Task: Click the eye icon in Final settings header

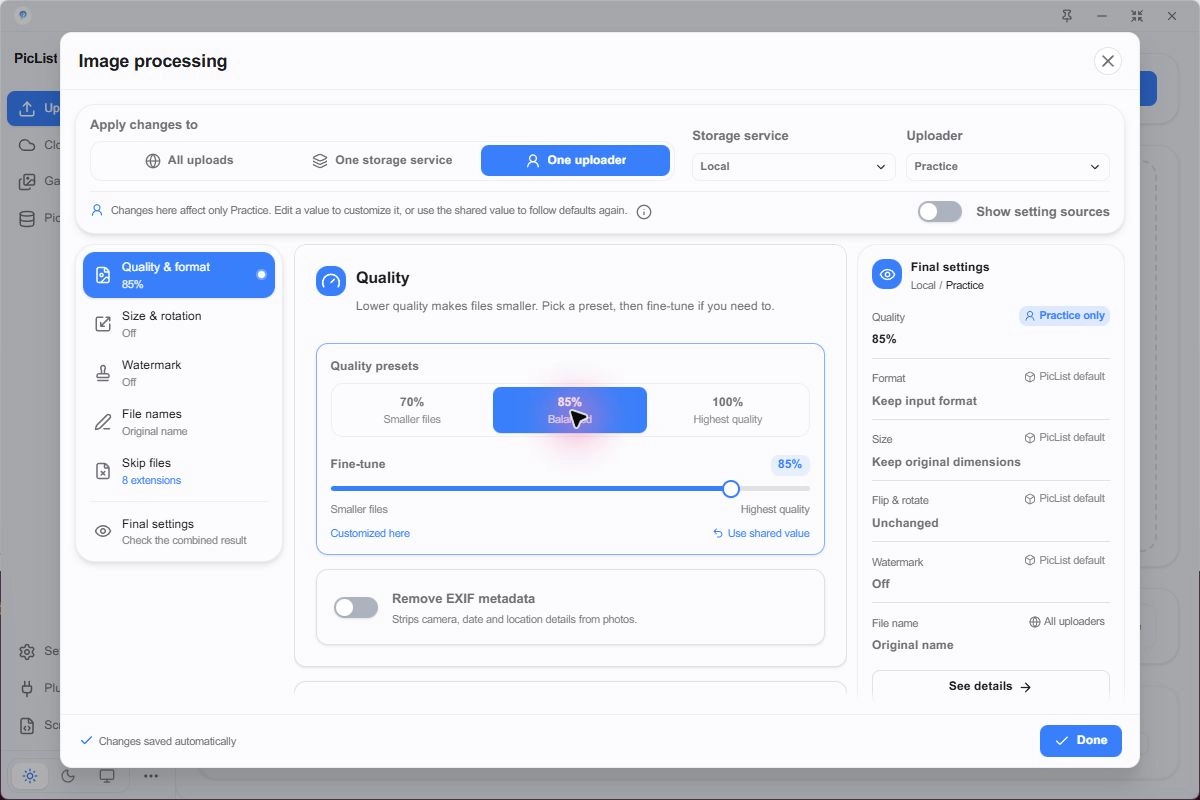Action: click(887, 275)
